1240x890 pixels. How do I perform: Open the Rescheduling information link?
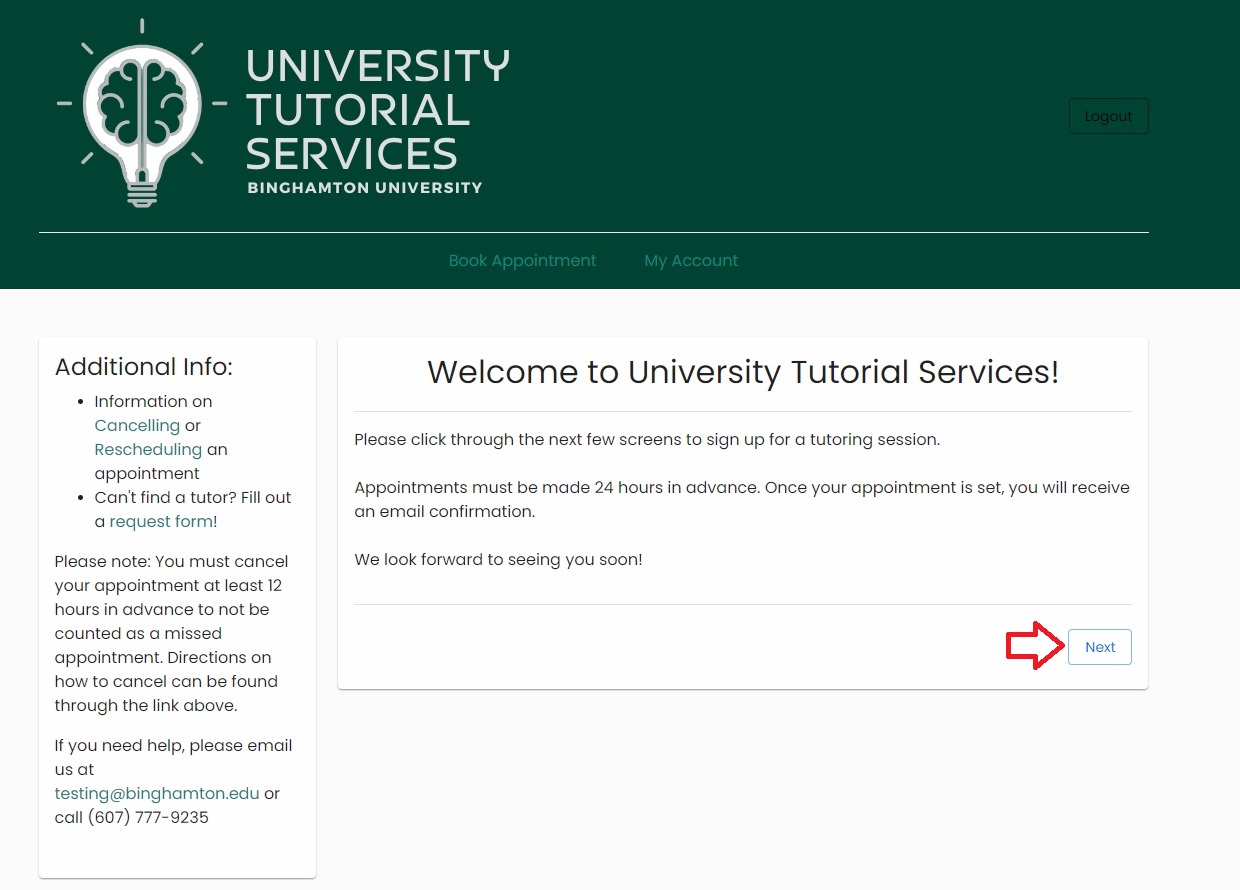148,449
